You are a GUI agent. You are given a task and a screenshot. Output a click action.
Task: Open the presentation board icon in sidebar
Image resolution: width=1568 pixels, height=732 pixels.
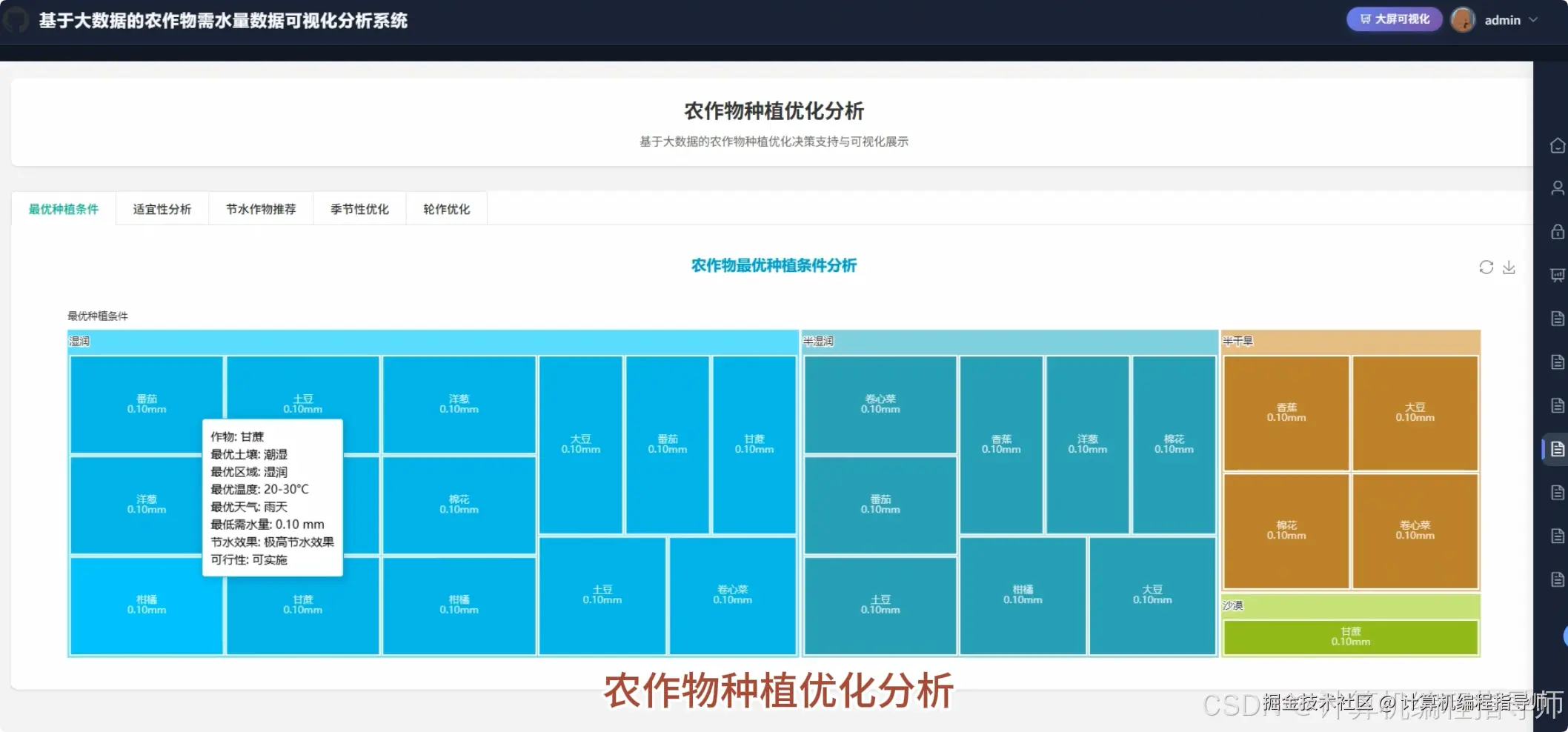[1558, 276]
